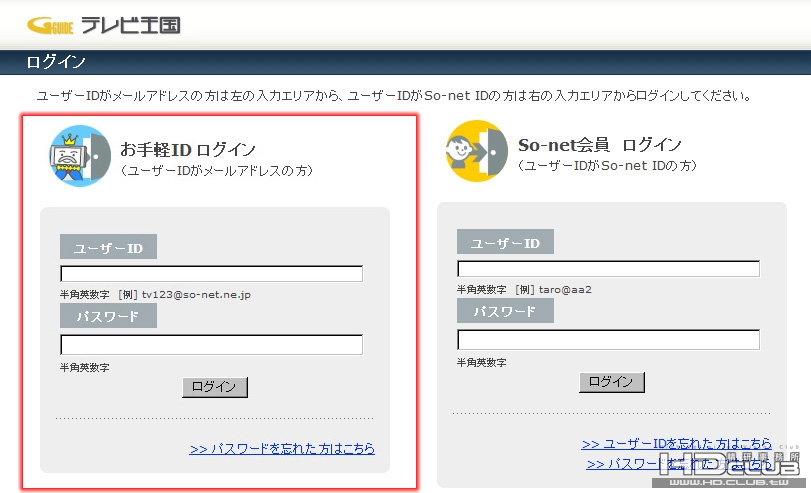Click the So-net会員 ユーザーID gray label
The image size is (811, 493).
pyautogui.click(x=505, y=242)
